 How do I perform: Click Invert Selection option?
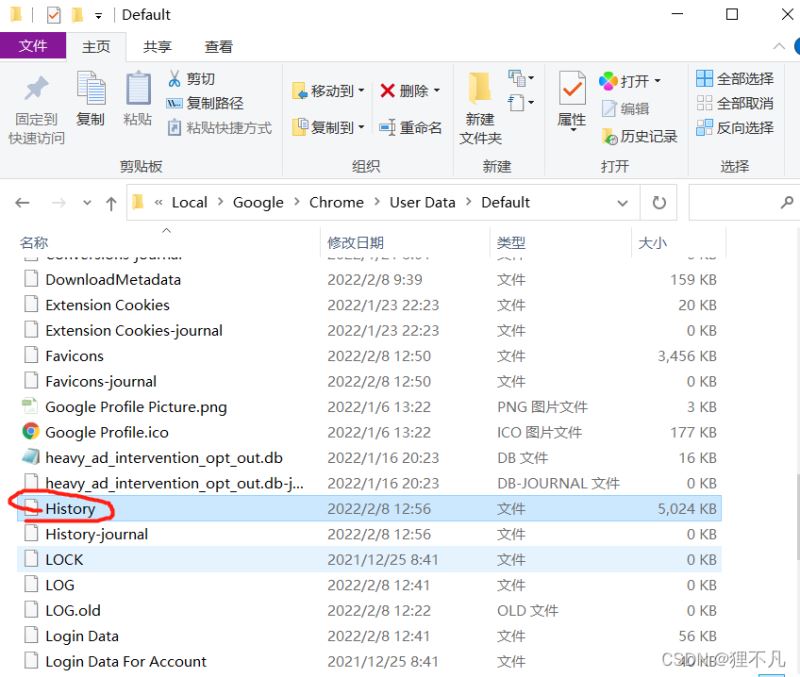pyautogui.click(x=735, y=128)
